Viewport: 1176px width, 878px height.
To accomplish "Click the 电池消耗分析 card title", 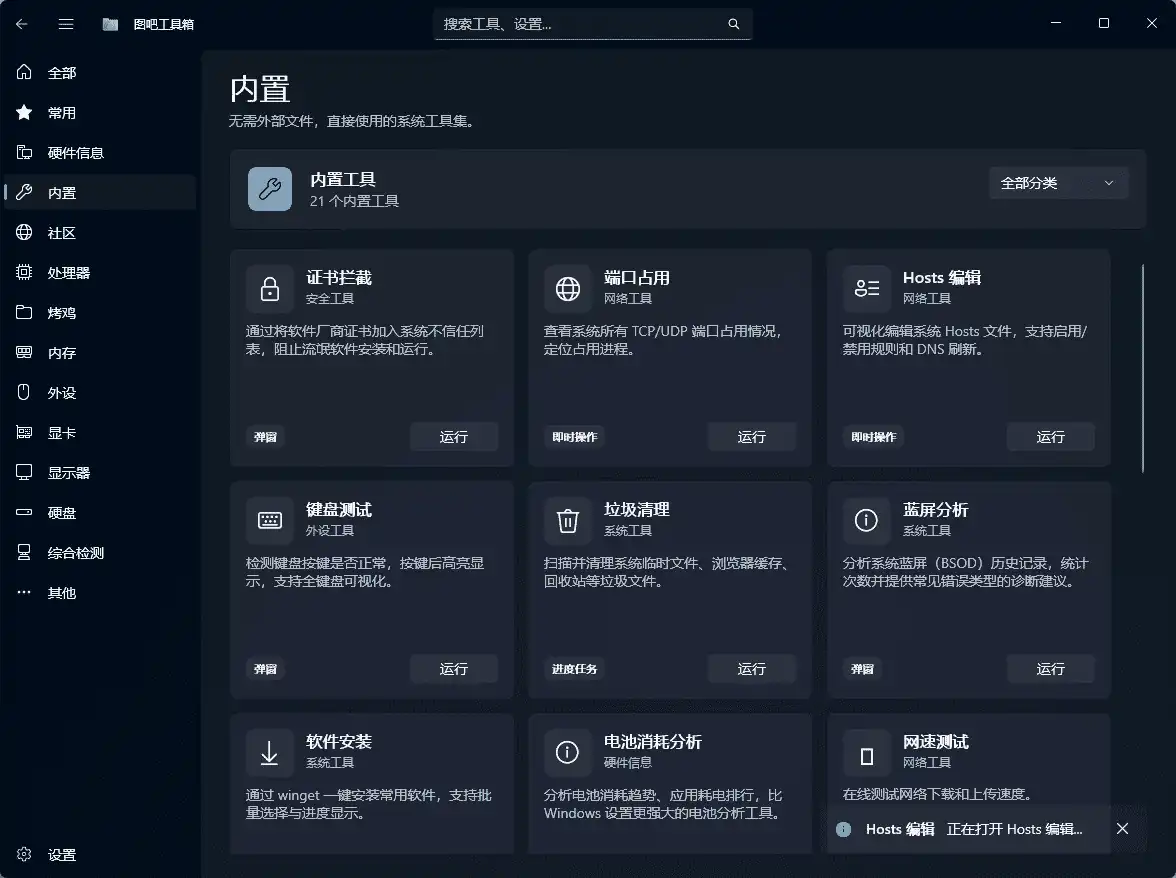I will tap(652, 742).
